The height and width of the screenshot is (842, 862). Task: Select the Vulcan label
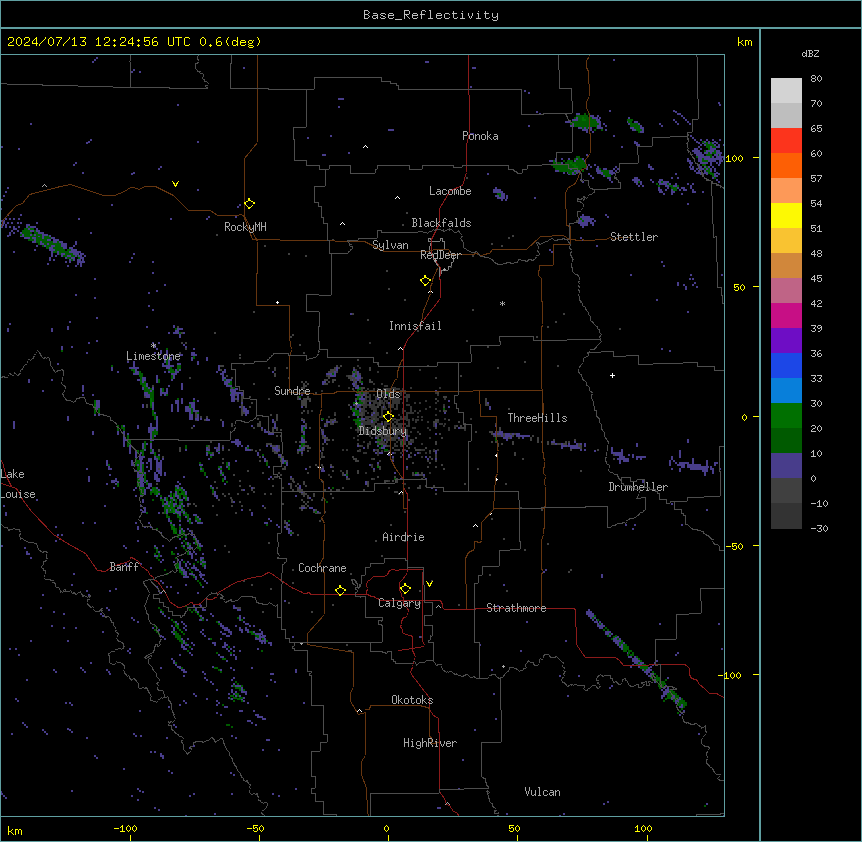(x=543, y=792)
